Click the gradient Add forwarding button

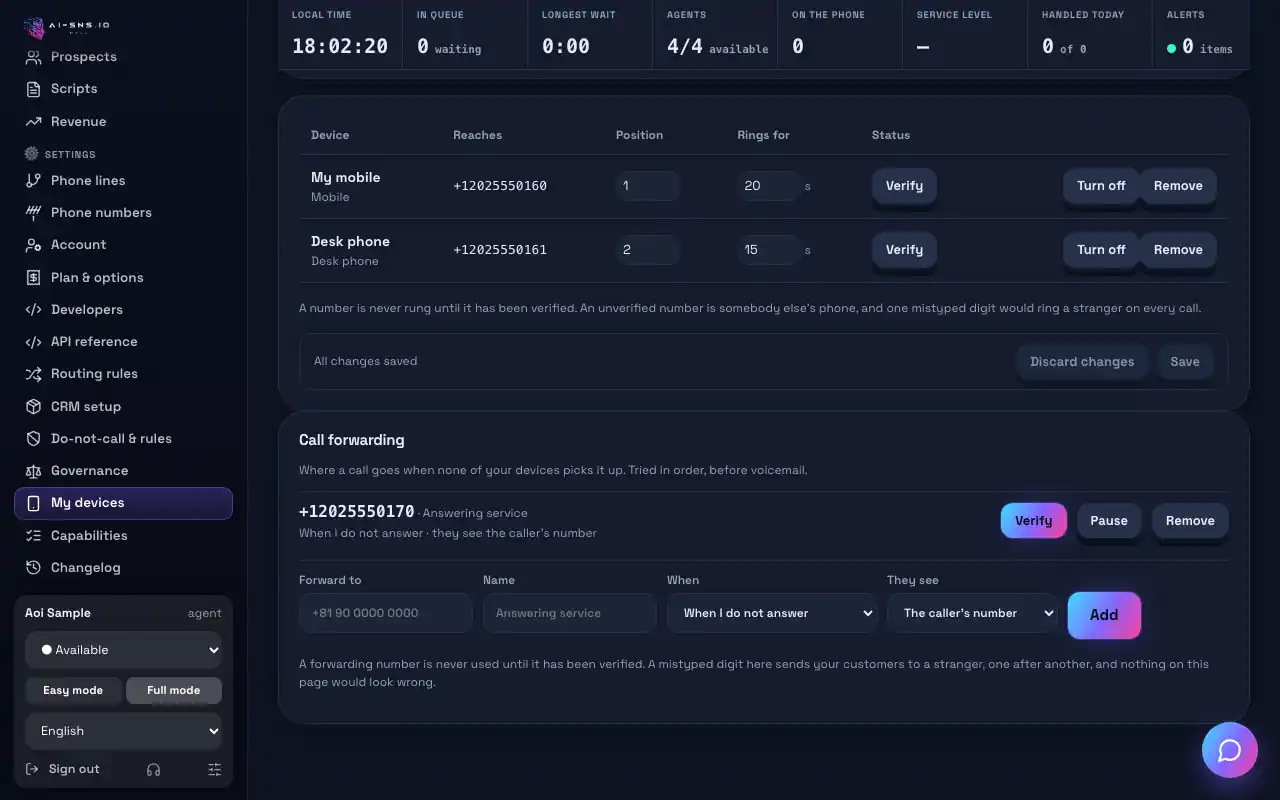pos(1104,615)
